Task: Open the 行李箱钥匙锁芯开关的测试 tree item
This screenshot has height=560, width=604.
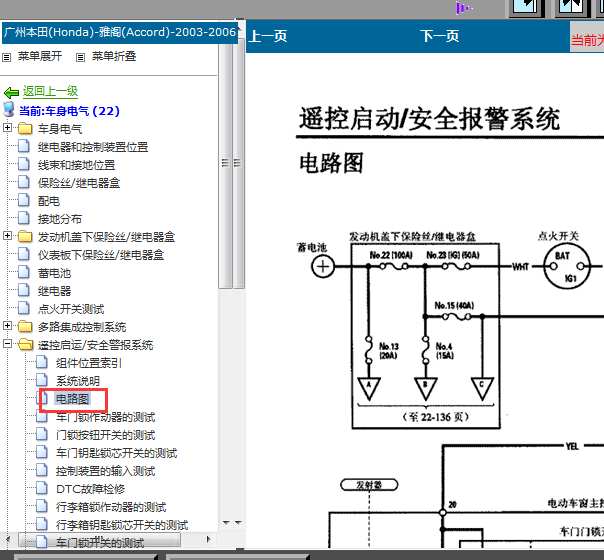Action: click(122, 525)
